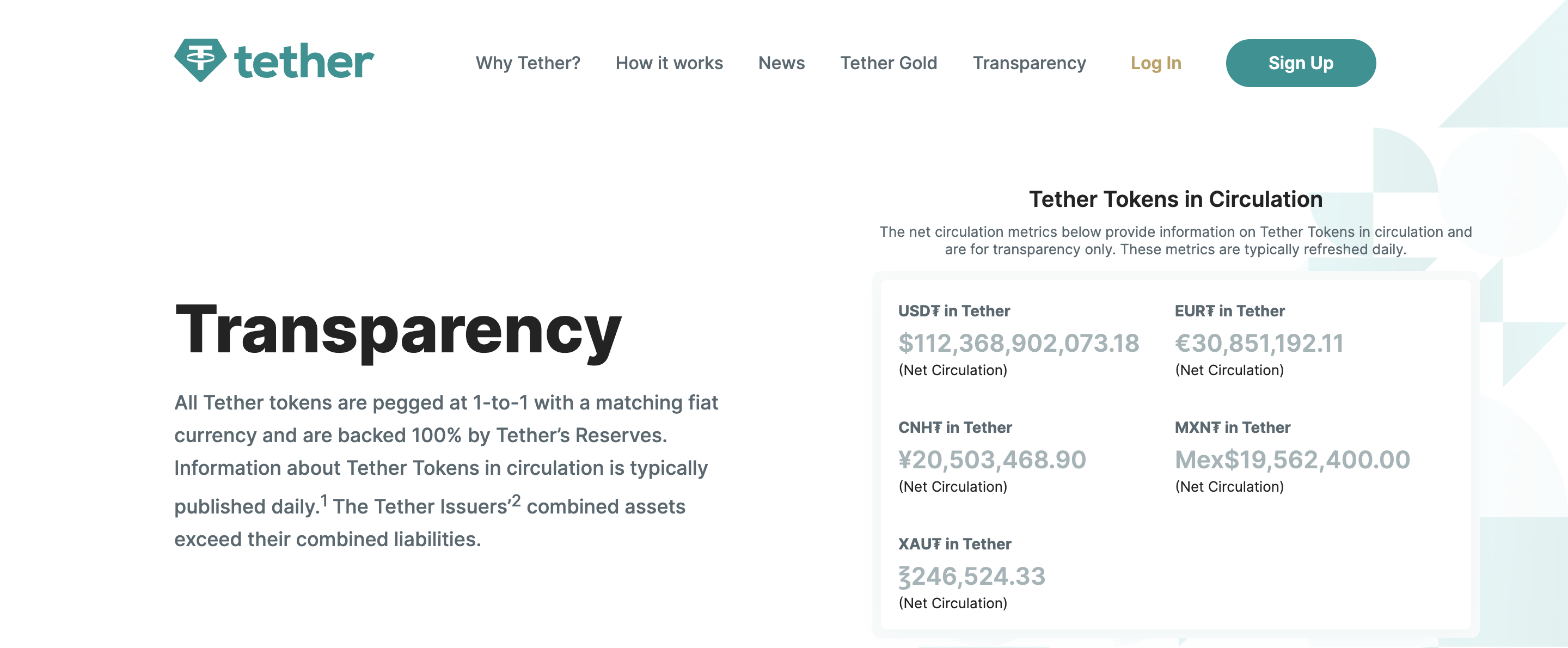Click the XAU₮ net circulation amount

(971, 576)
